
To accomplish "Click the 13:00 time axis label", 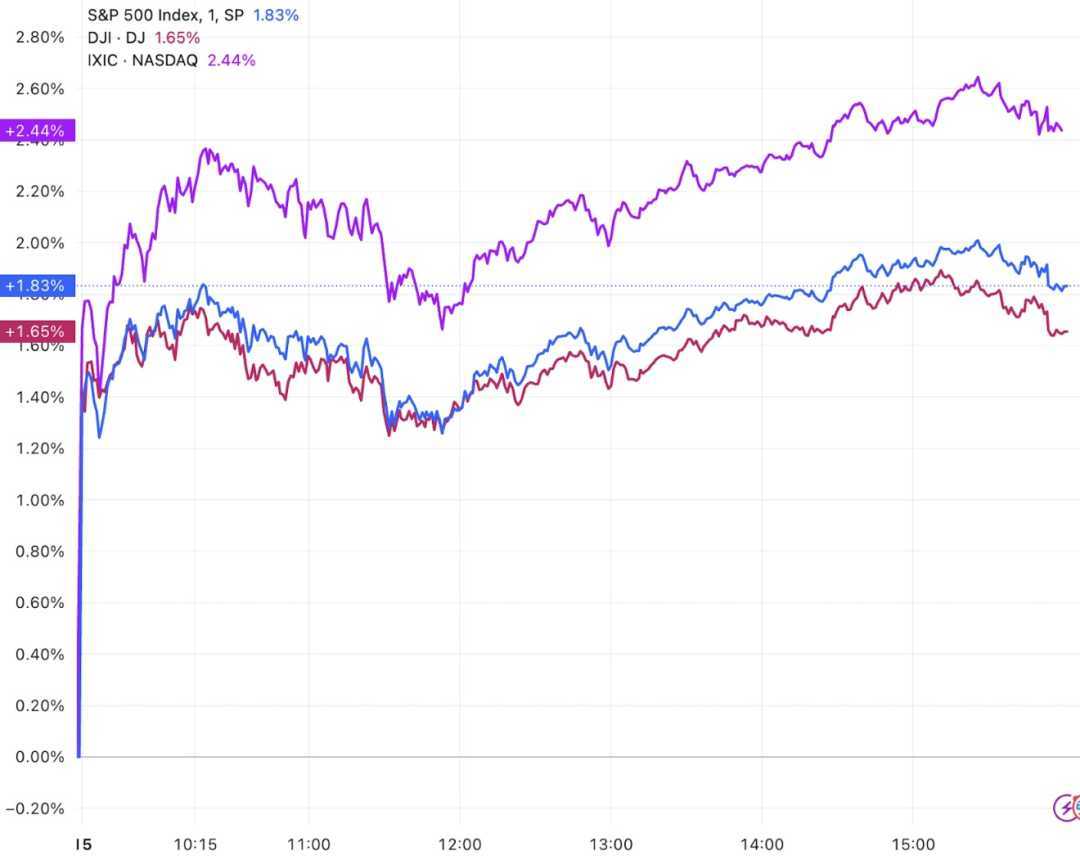I will coord(611,844).
